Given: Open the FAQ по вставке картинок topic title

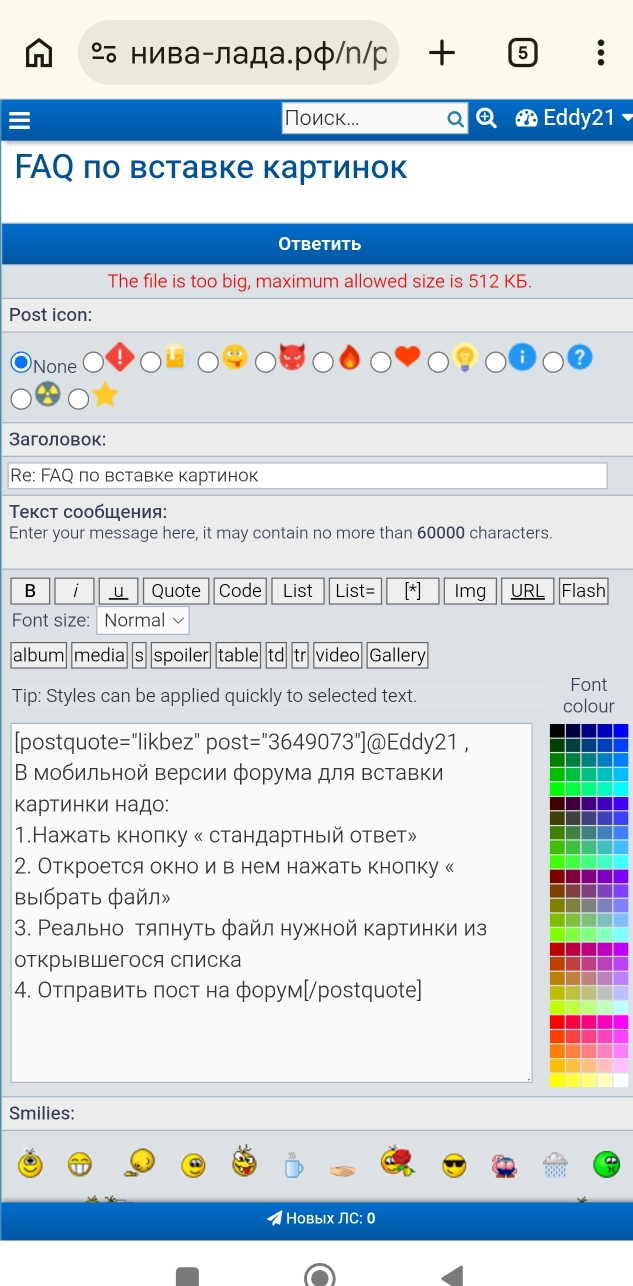Looking at the screenshot, I should 211,167.
